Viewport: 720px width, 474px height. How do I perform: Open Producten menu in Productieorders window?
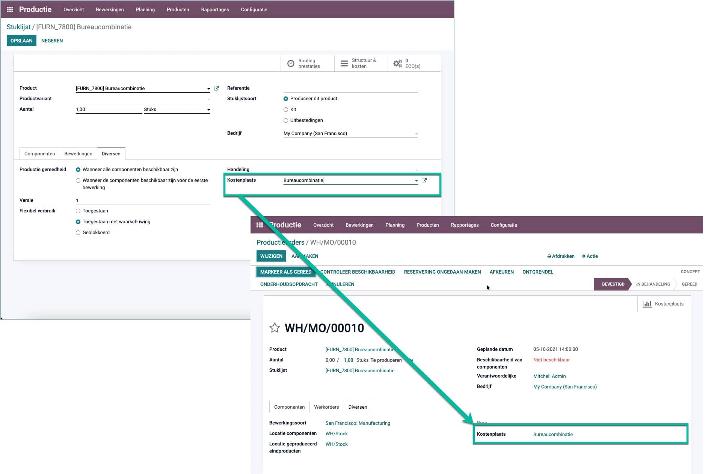pos(428,225)
